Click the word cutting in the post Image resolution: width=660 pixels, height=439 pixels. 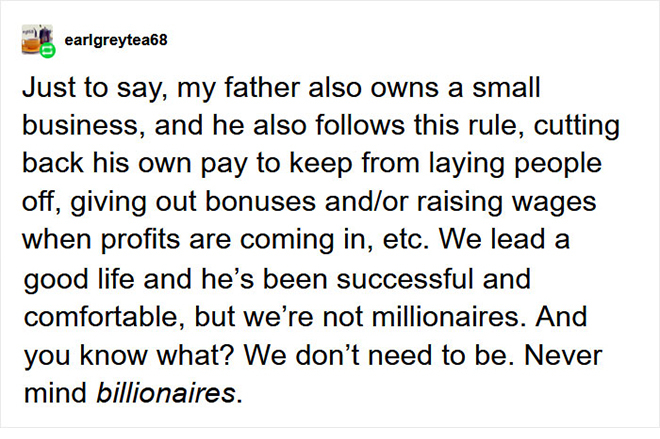(577, 126)
